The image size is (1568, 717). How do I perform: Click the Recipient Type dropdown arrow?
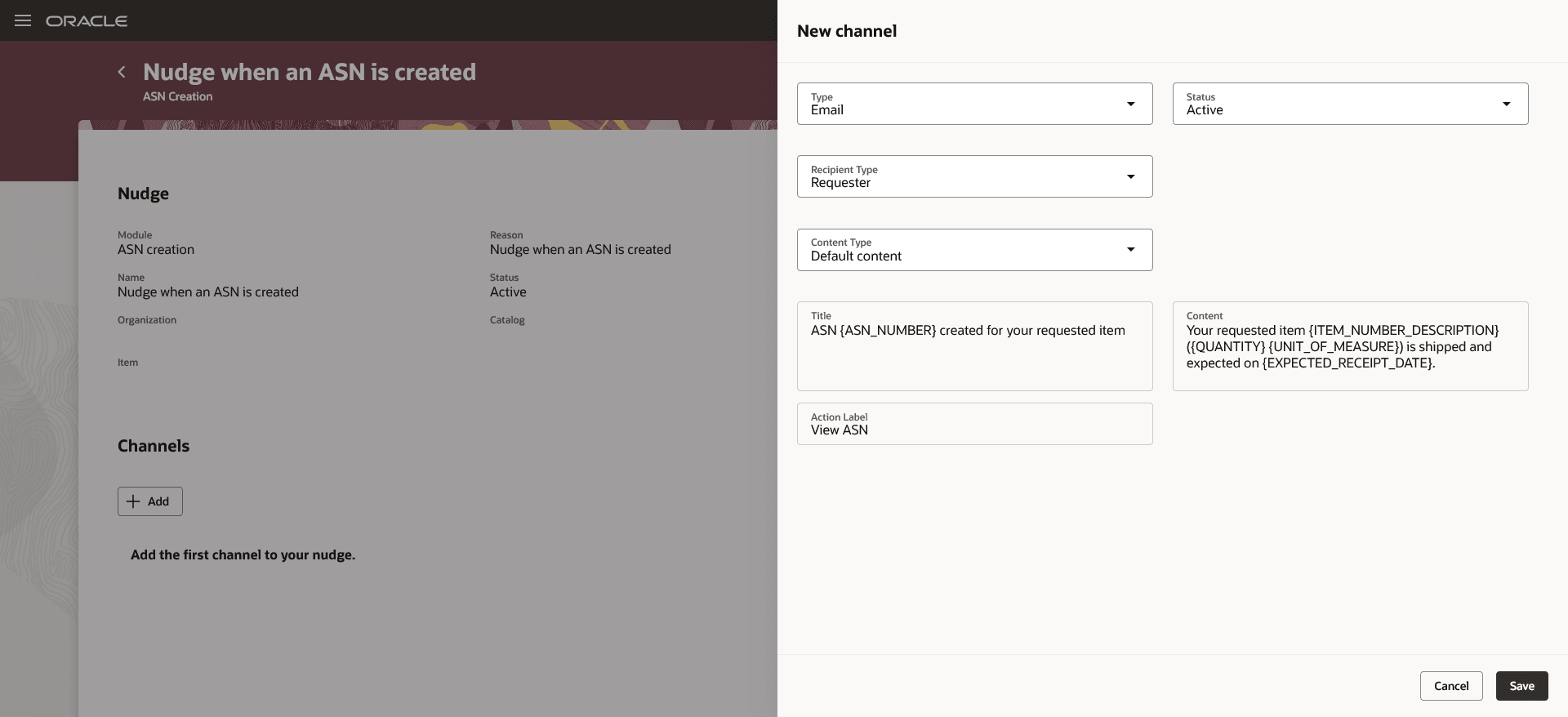tap(1130, 176)
